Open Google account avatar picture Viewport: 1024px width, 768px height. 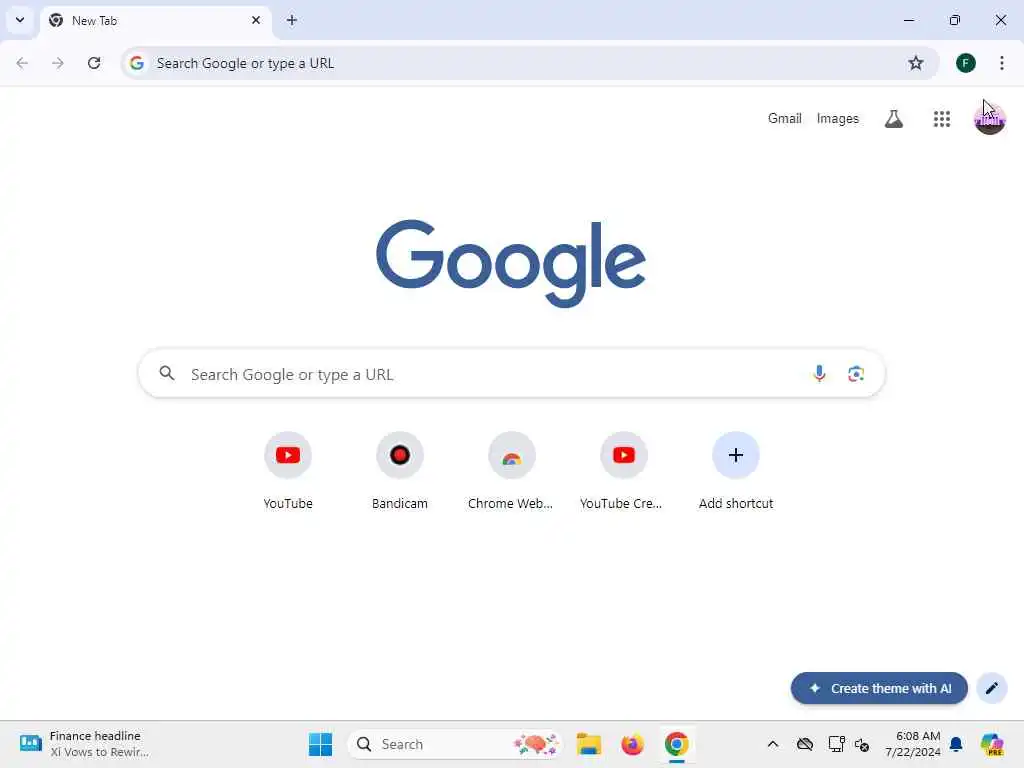point(989,119)
